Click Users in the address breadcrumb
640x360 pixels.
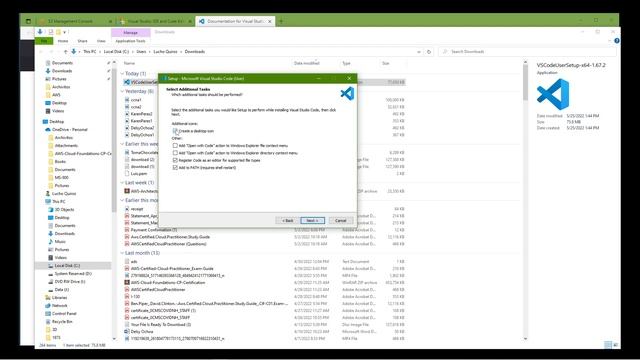click(x=141, y=52)
